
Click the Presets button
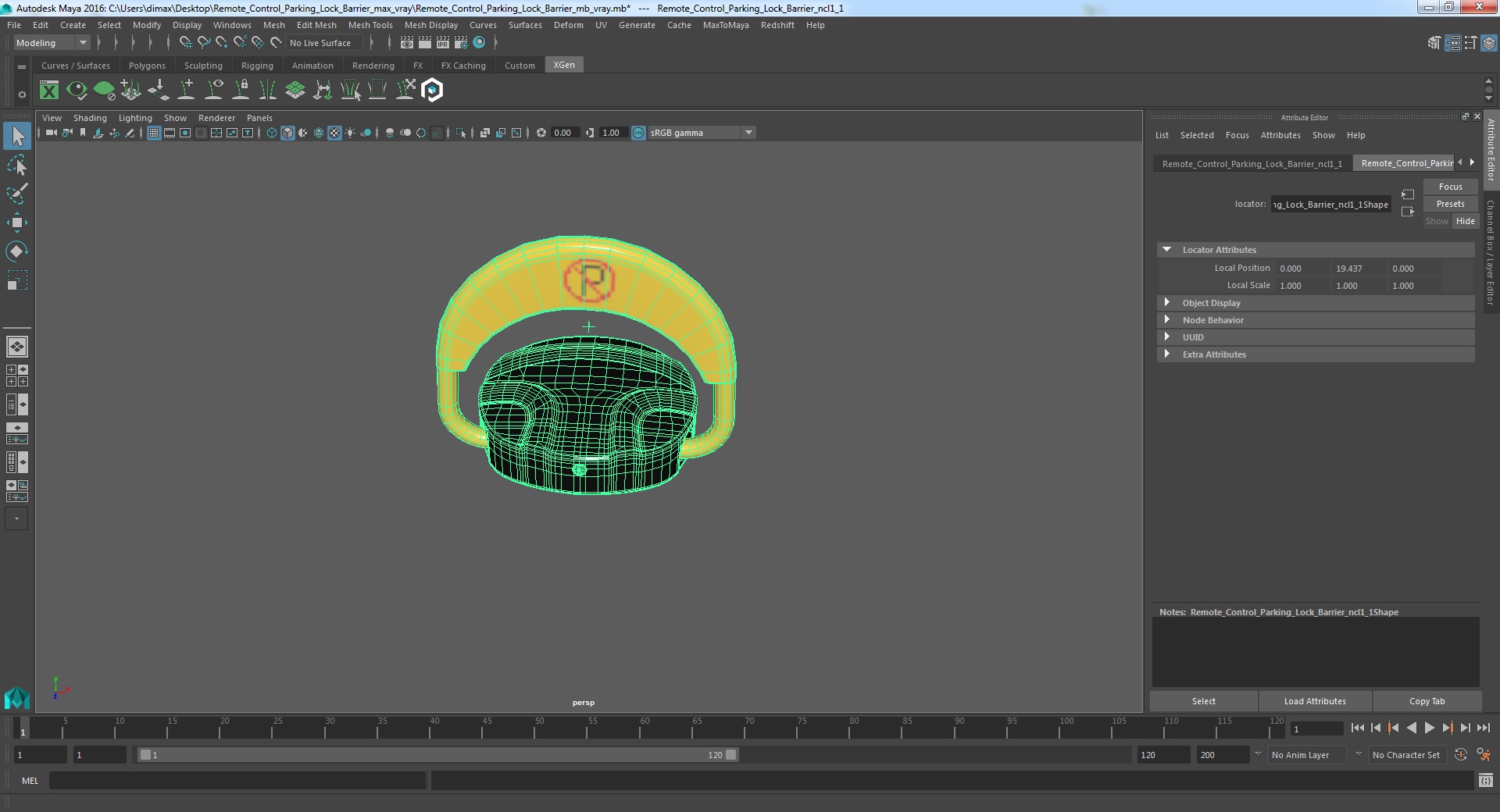[x=1450, y=204]
